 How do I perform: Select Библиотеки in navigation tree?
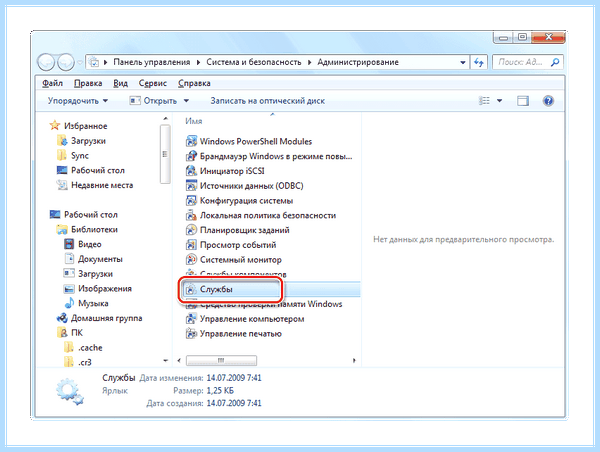(87, 229)
